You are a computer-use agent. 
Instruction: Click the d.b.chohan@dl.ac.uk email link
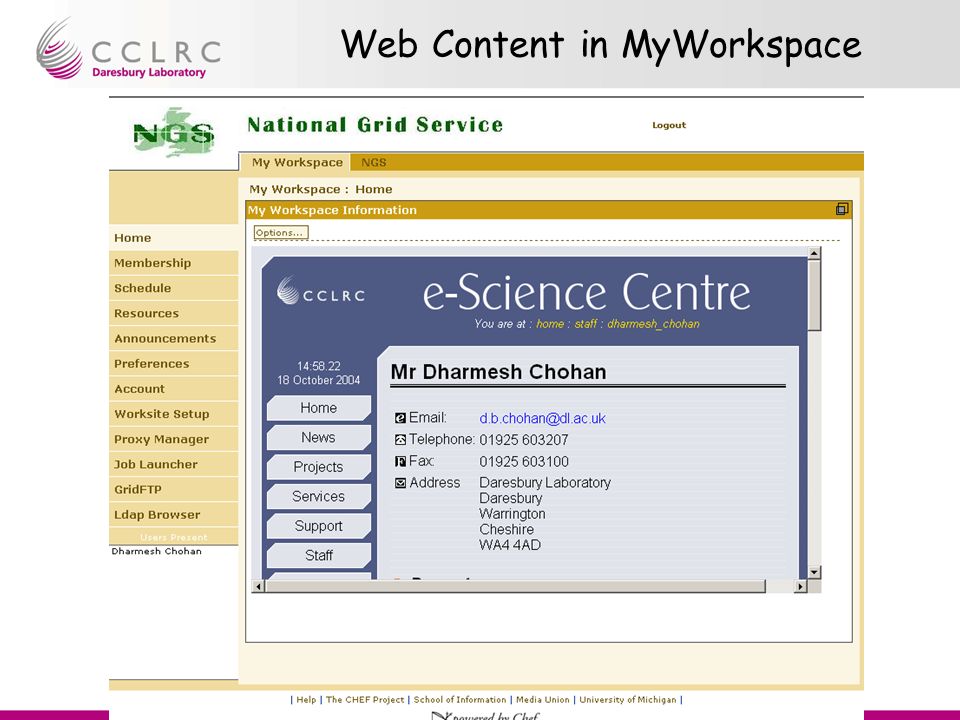click(542, 418)
